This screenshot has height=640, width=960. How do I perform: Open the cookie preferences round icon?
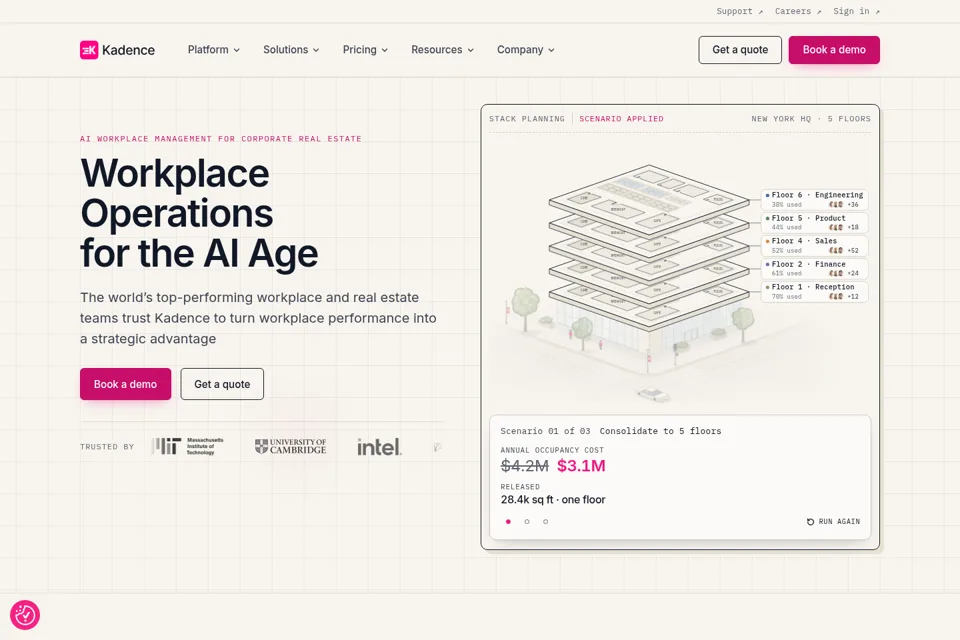coord(25,615)
